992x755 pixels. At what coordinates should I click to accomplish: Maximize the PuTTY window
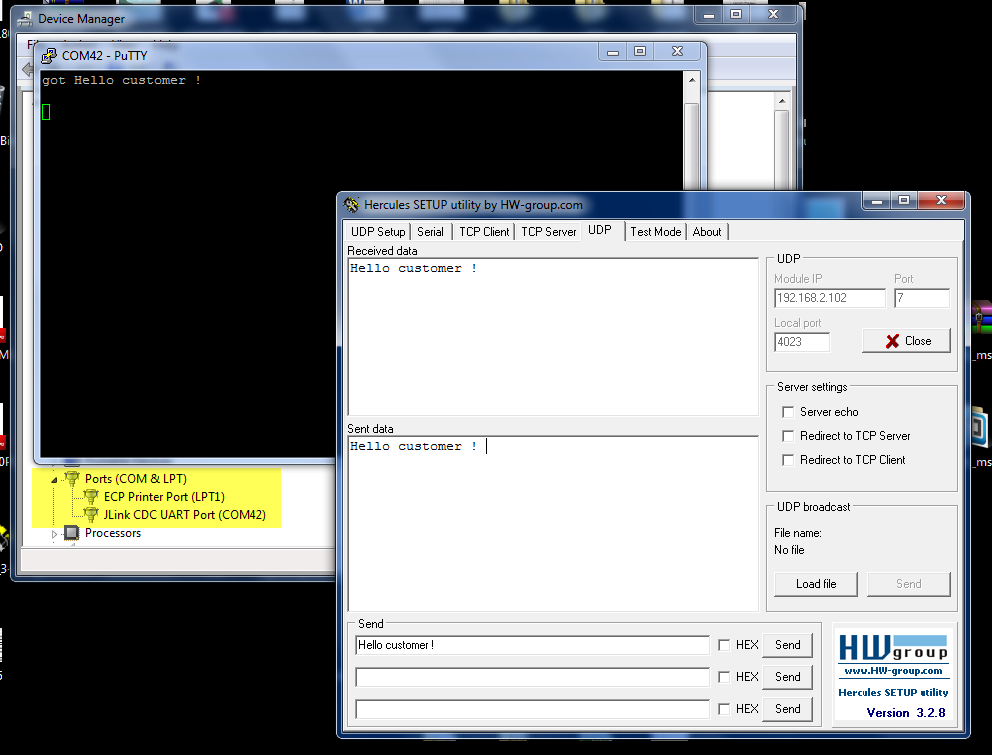pos(640,51)
